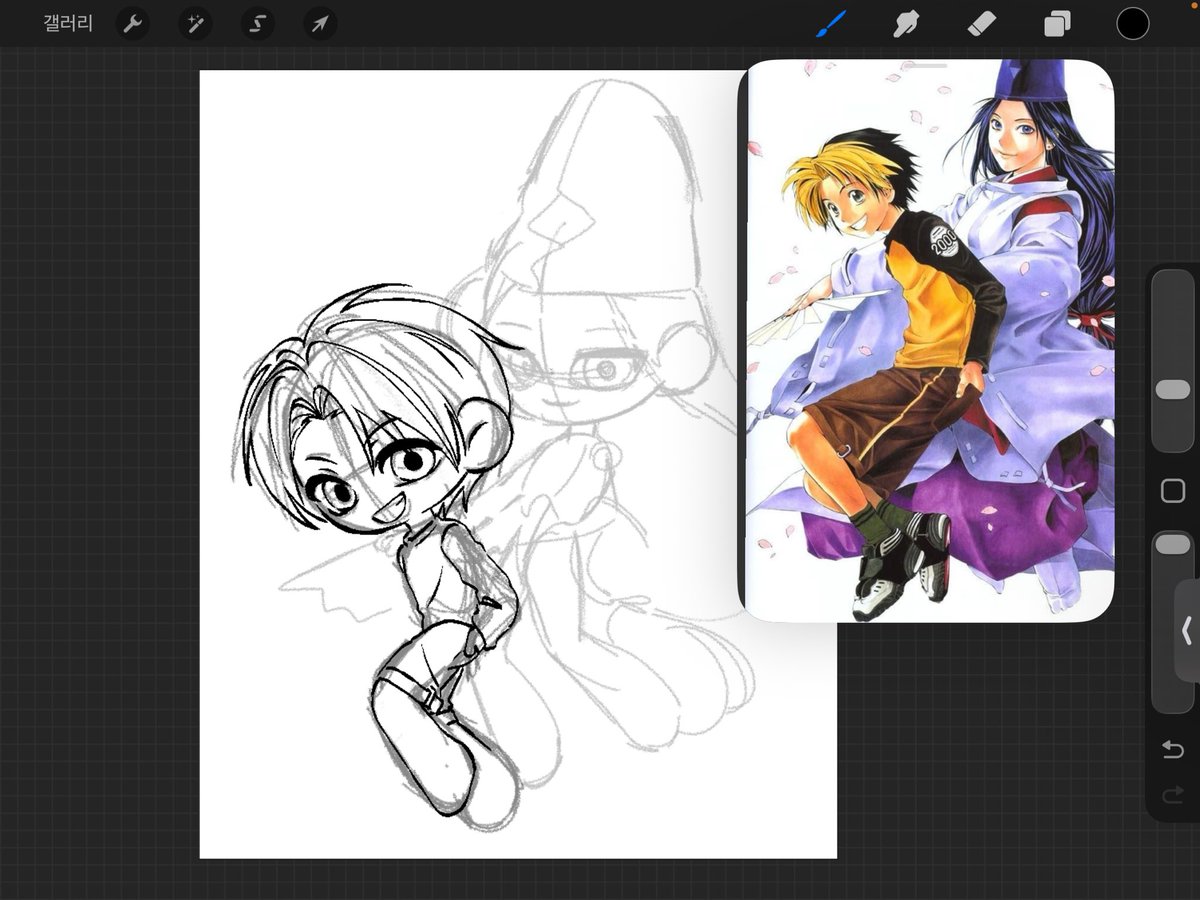1200x900 pixels.
Task: Click the brush opacity slider handle
Action: pos(1173,544)
